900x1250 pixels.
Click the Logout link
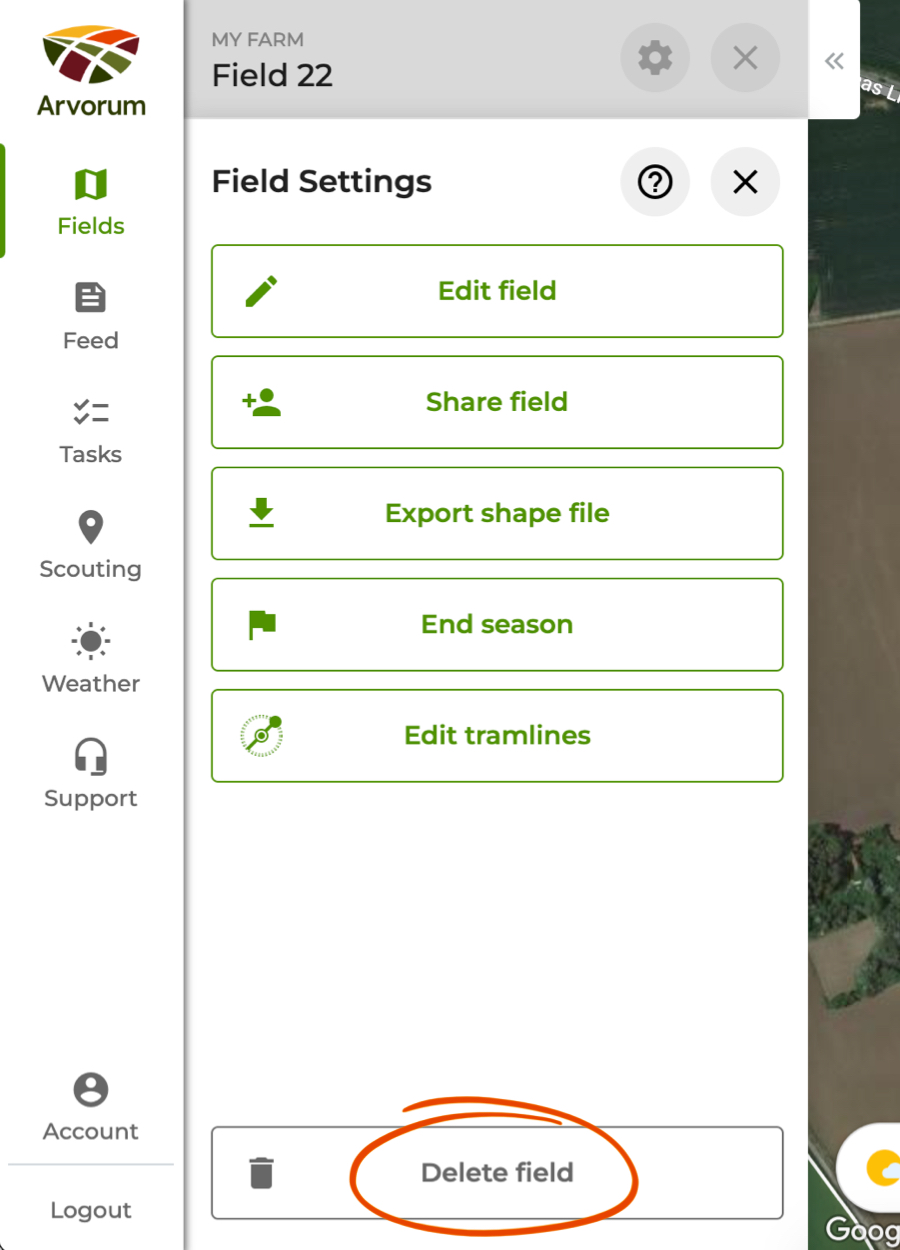(x=90, y=1209)
